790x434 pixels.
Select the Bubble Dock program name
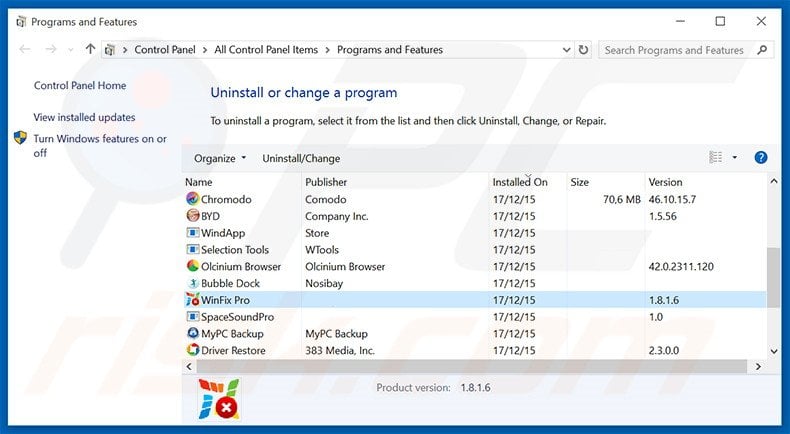tap(230, 283)
